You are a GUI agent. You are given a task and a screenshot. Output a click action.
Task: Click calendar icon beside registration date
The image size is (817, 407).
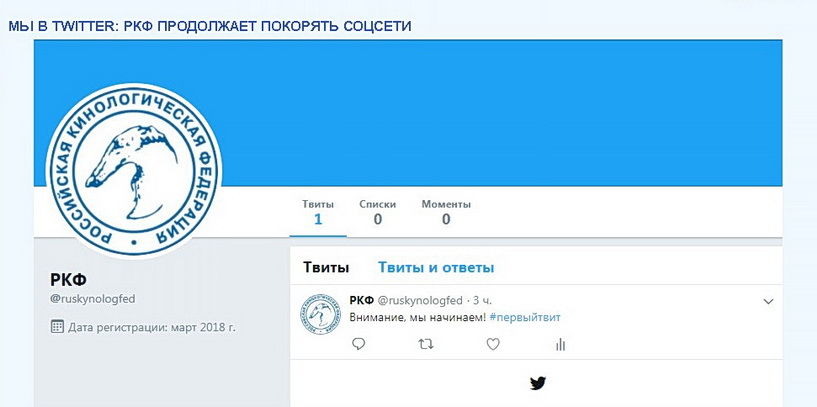[x=57, y=327]
